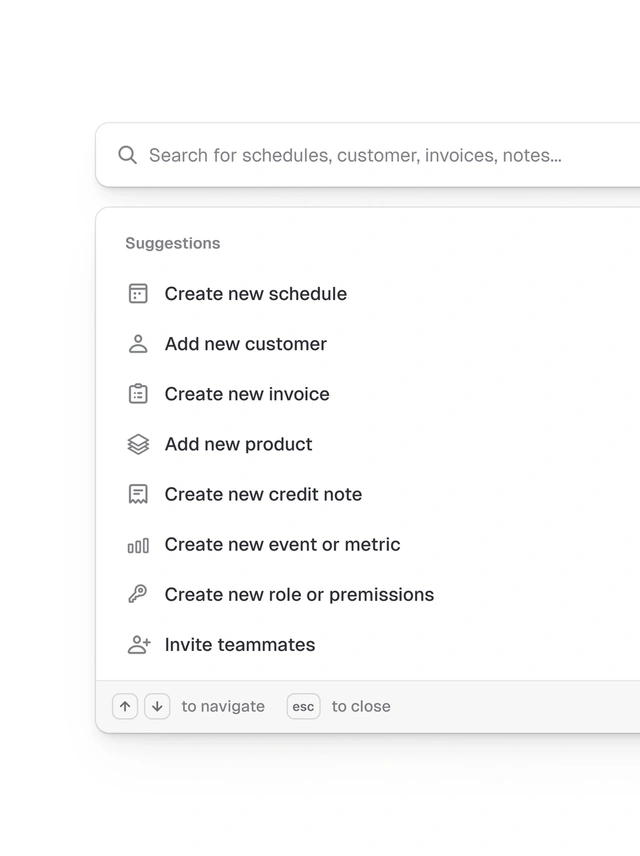Image resolution: width=640 pixels, height=856 pixels.
Task: Click the add-user icon beside Invite teammates
Action: [x=139, y=645]
